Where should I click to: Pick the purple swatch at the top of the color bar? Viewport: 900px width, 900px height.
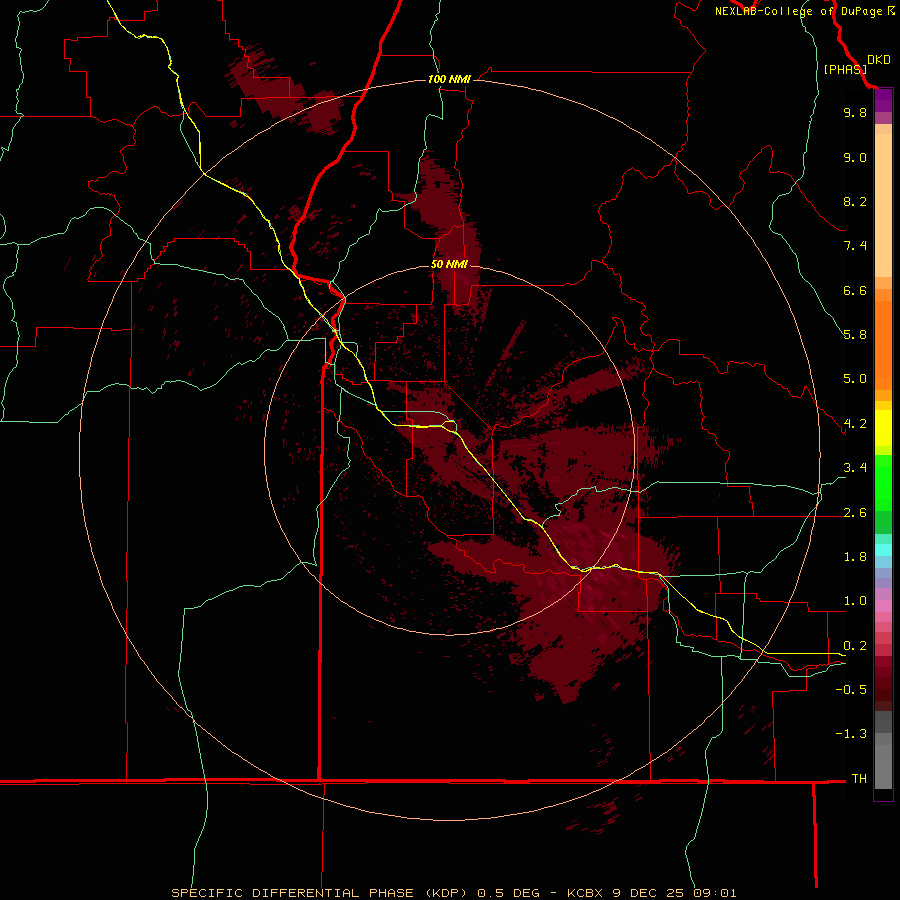pyautogui.click(x=883, y=100)
